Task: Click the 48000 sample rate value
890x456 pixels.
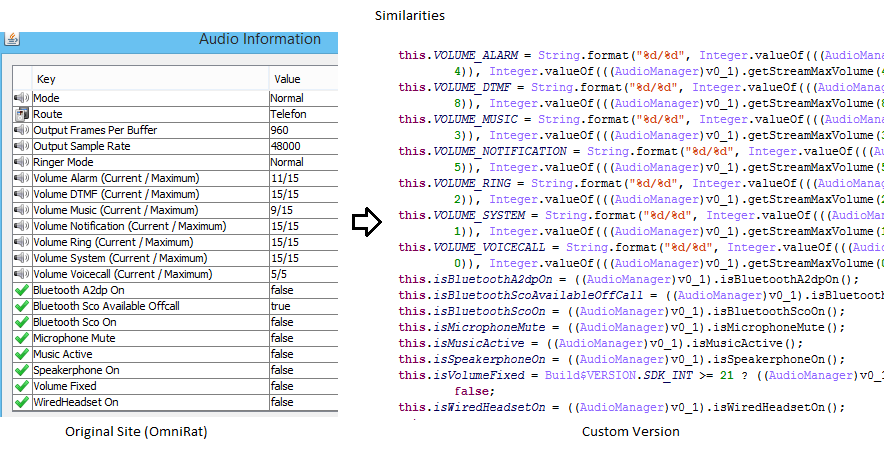Action: tap(285, 147)
